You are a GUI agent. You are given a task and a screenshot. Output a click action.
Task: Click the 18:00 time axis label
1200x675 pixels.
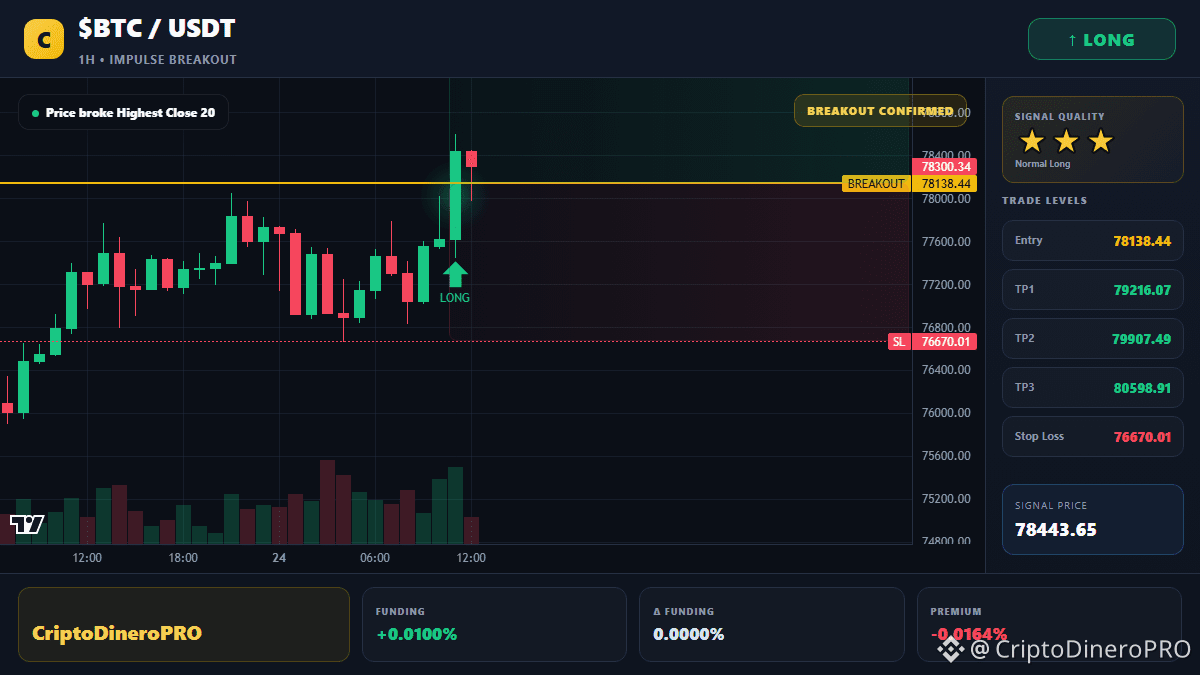coord(183,558)
